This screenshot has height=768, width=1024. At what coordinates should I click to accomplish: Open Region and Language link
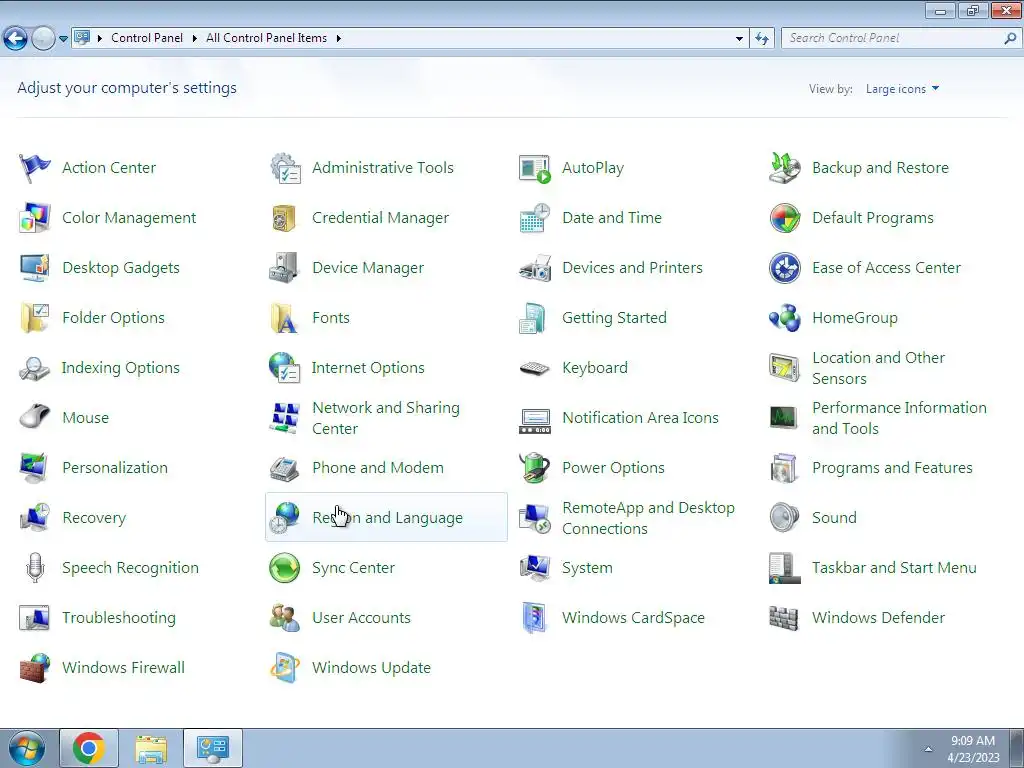(387, 518)
